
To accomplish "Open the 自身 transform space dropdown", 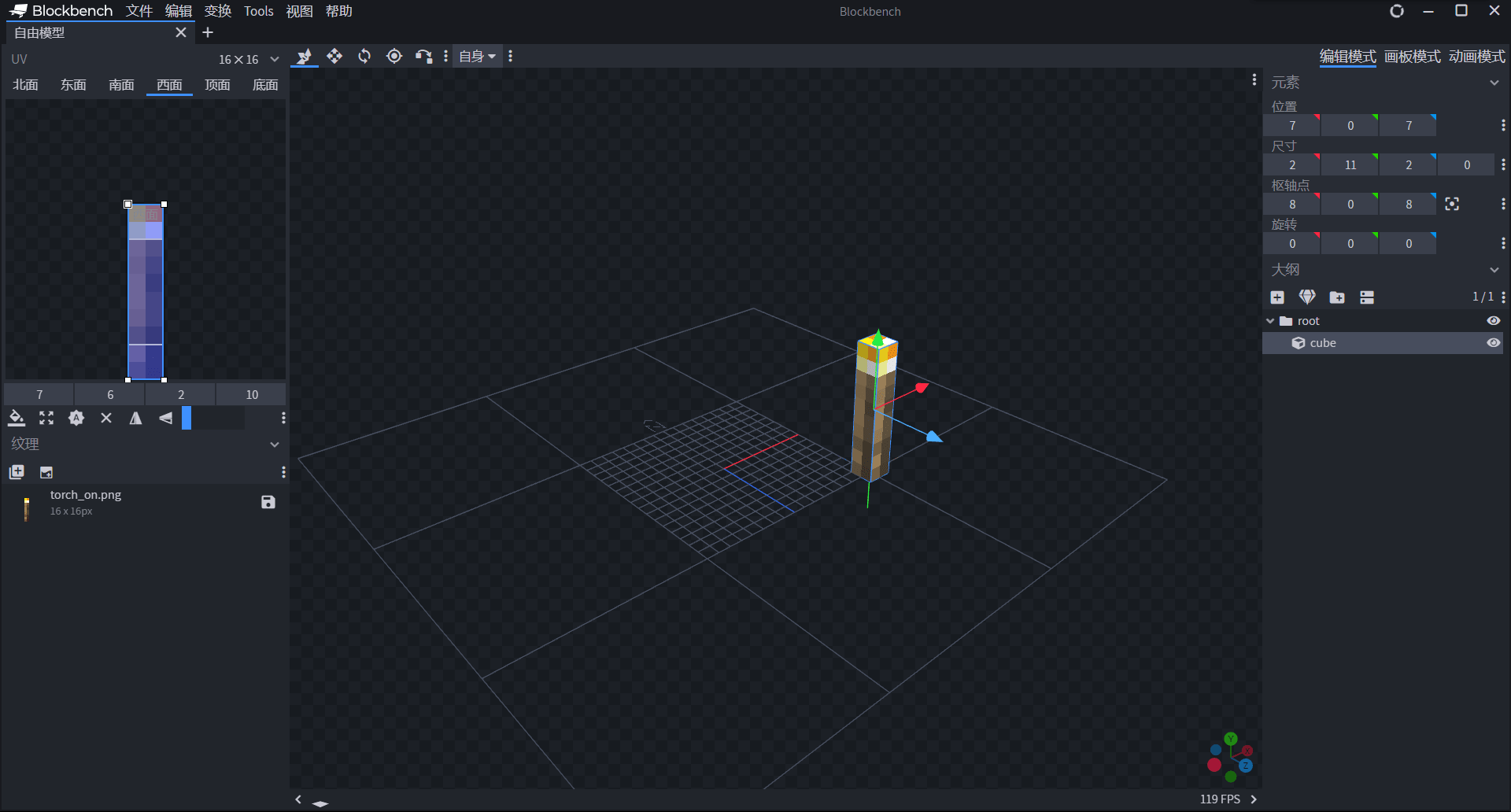I will (x=477, y=57).
